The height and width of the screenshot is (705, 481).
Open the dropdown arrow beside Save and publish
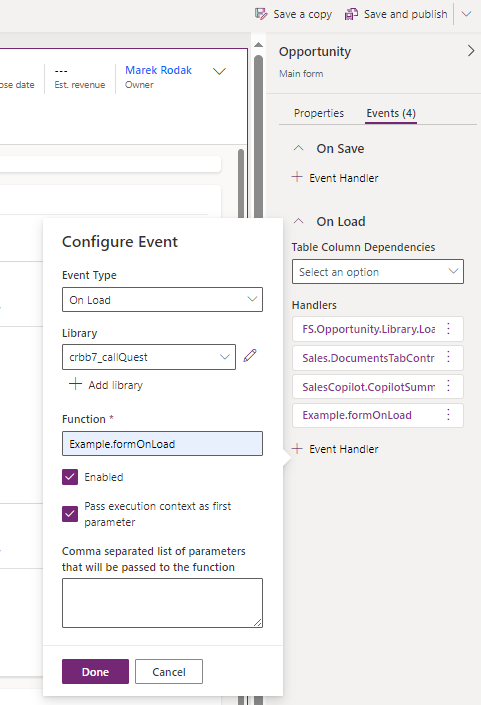click(x=466, y=14)
